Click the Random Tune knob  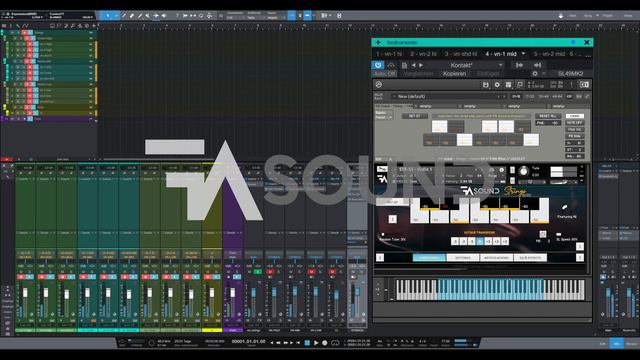point(383,235)
